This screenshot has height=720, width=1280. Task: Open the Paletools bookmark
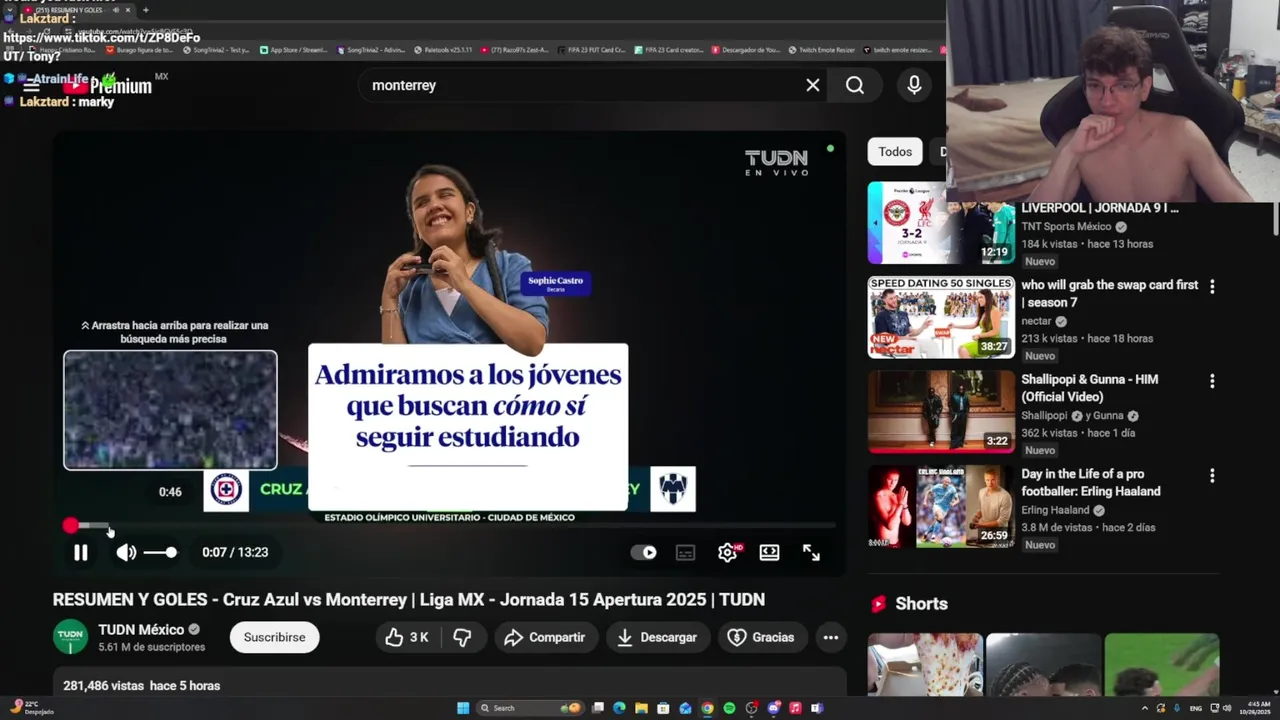pos(442,49)
